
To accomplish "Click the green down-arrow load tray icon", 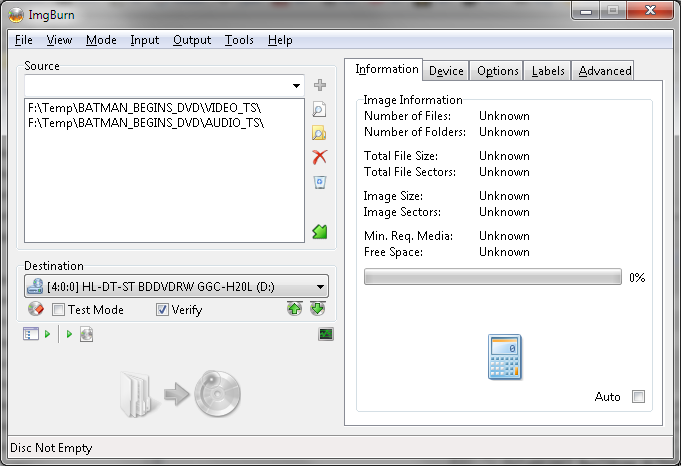I will [x=317, y=308].
